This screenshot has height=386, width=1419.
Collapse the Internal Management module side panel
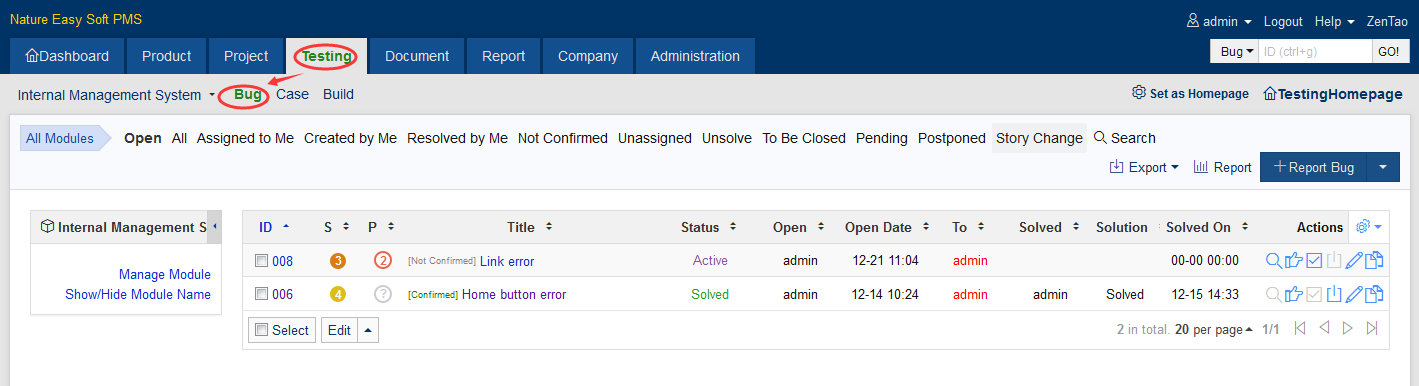pyautogui.click(x=215, y=227)
